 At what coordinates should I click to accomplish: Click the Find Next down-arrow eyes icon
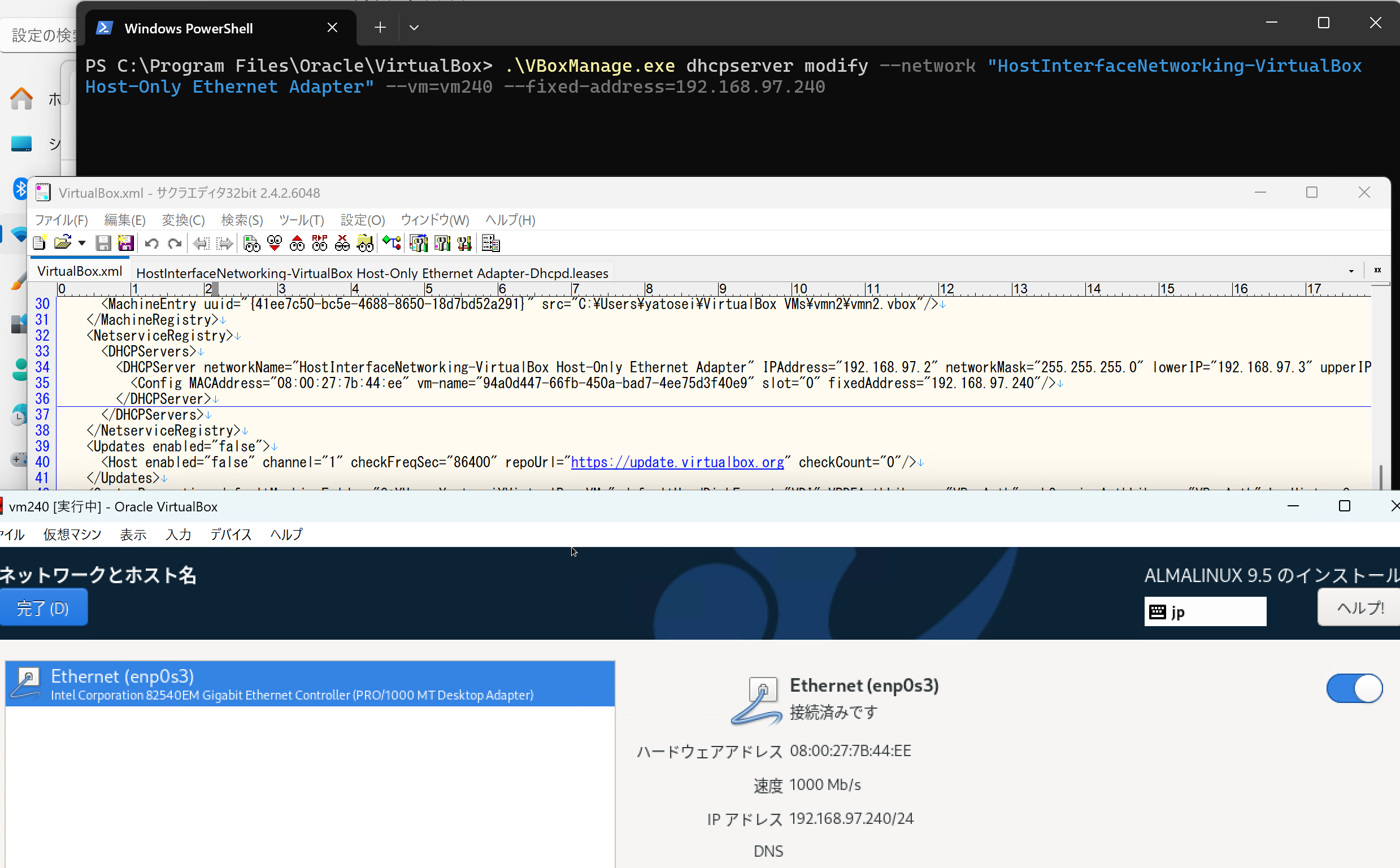tap(274, 244)
